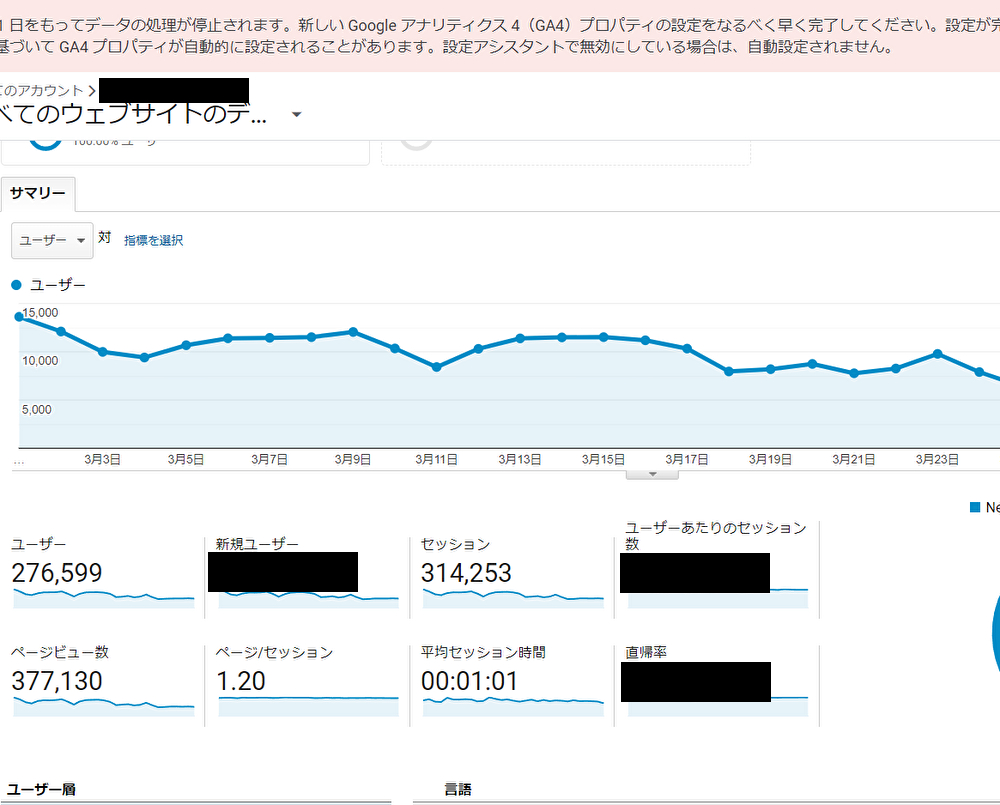Toggle the ユーザー series legend above the chart
This screenshot has width=1000, height=805.
click(45, 285)
